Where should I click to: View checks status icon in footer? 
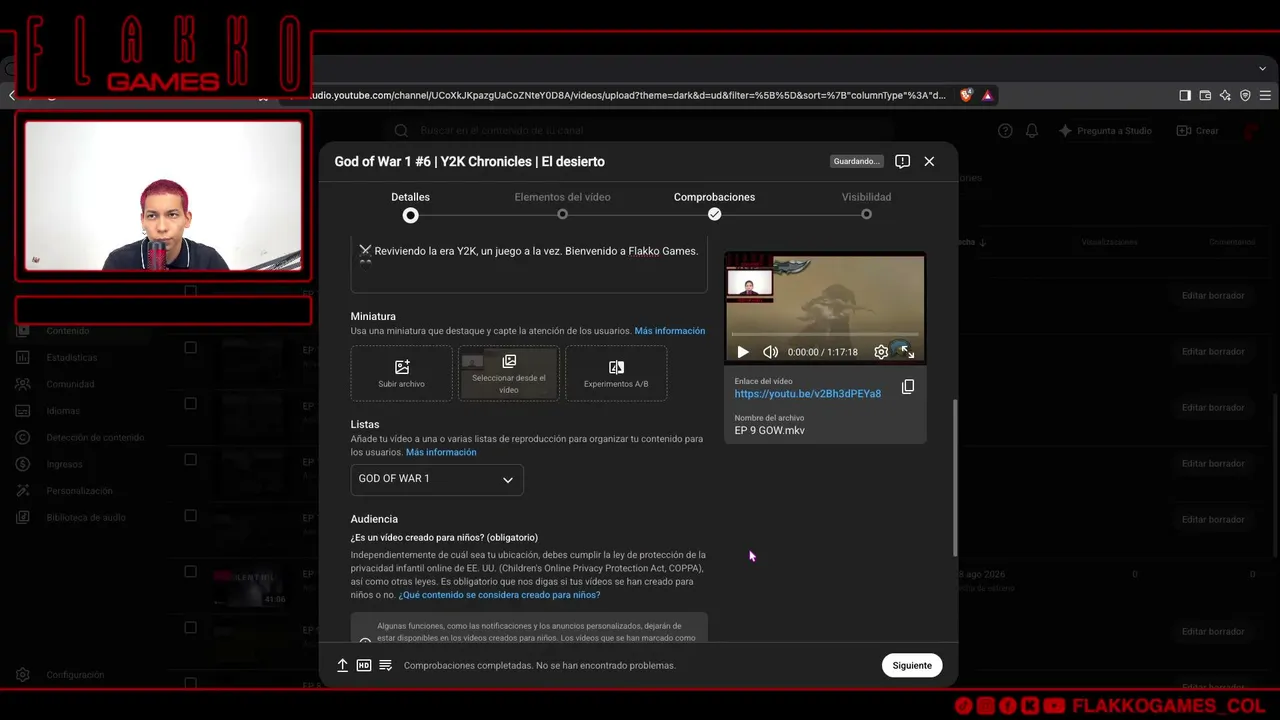click(385, 665)
